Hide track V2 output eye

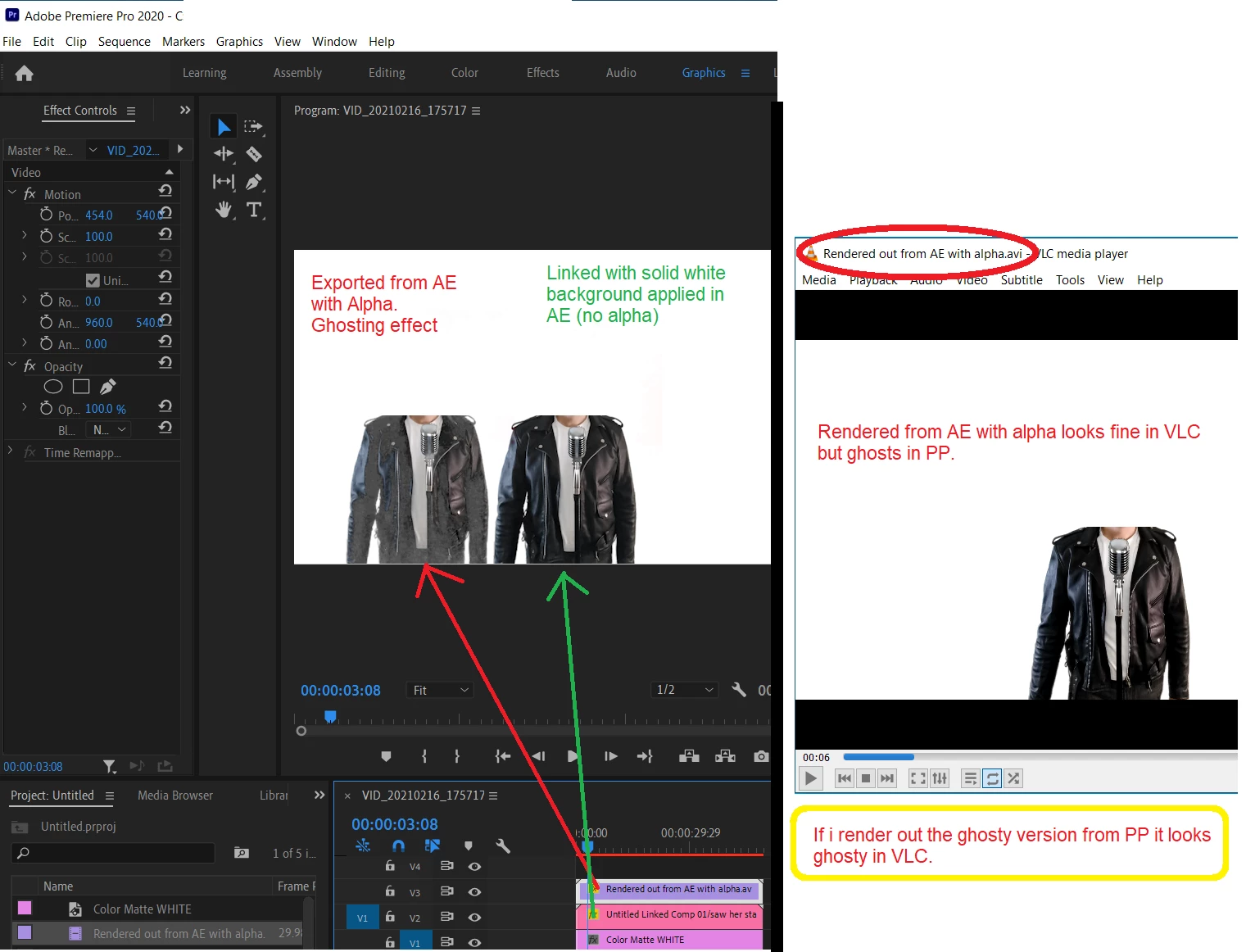[x=474, y=918]
